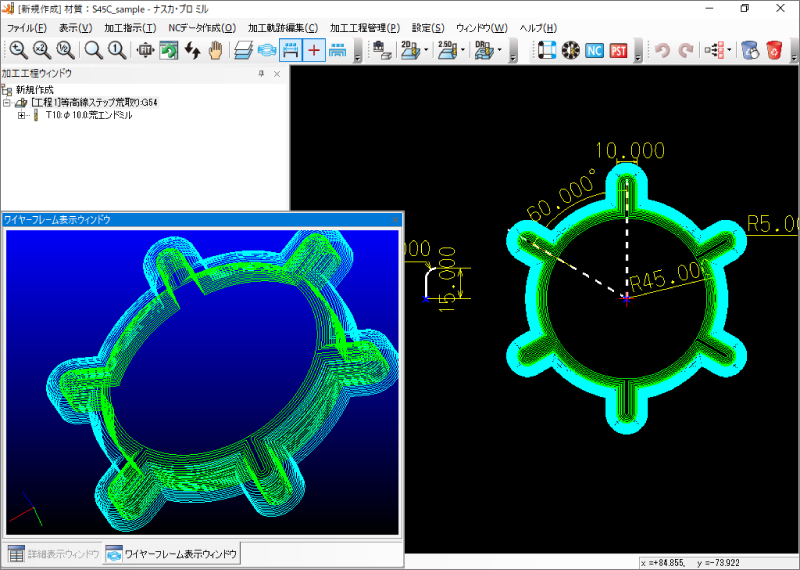The width and height of the screenshot is (800, 570).
Task: Click the blue frame toolpath icon
Action: (546, 50)
